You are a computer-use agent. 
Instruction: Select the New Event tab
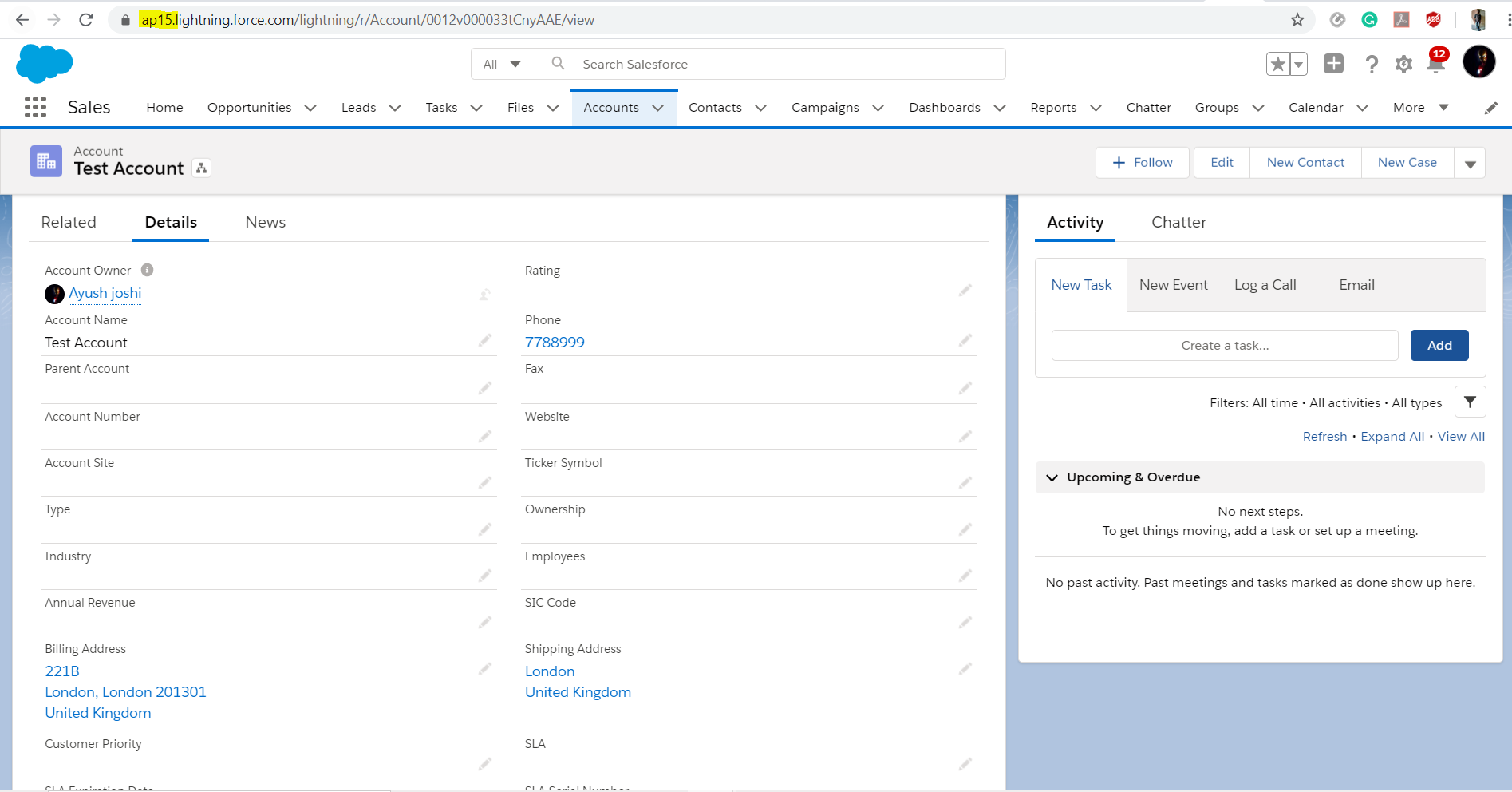1173,285
